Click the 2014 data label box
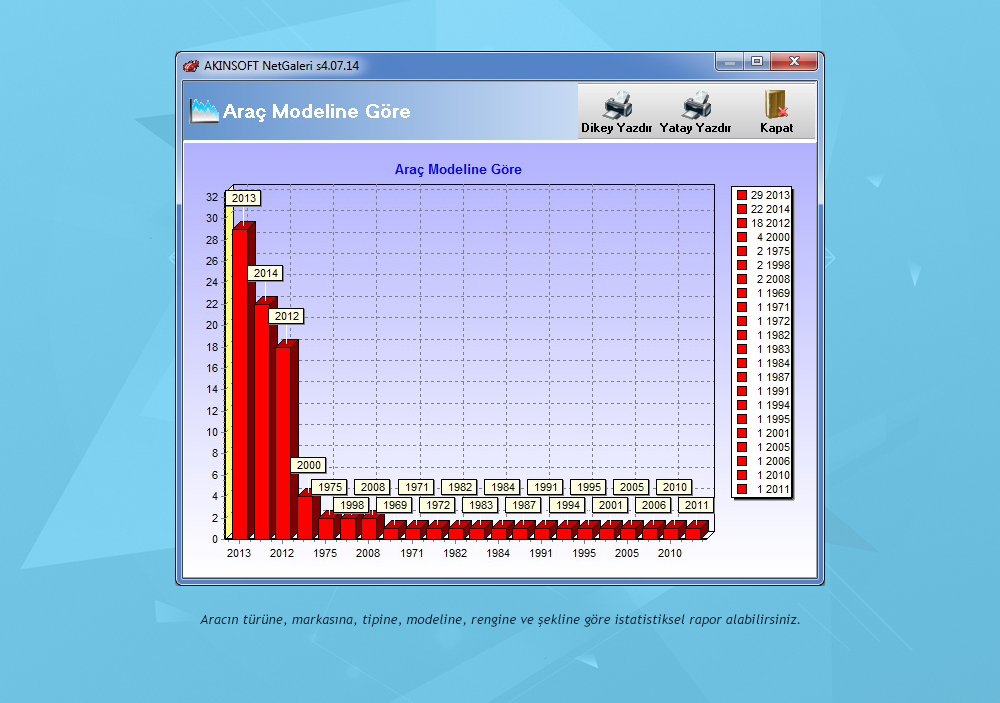 click(x=265, y=273)
